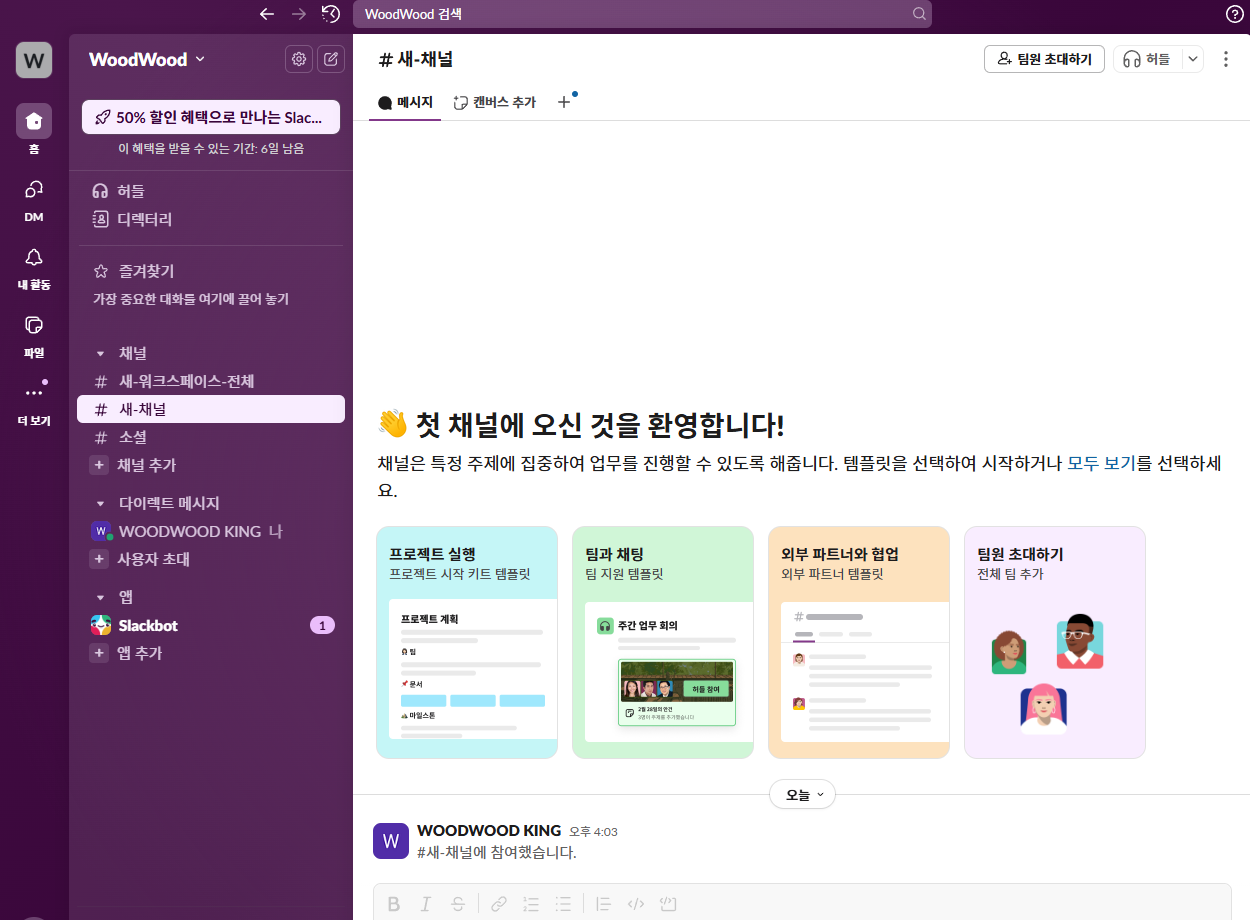Collapse the 다이렉트 메시지 section

[x=100, y=503]
